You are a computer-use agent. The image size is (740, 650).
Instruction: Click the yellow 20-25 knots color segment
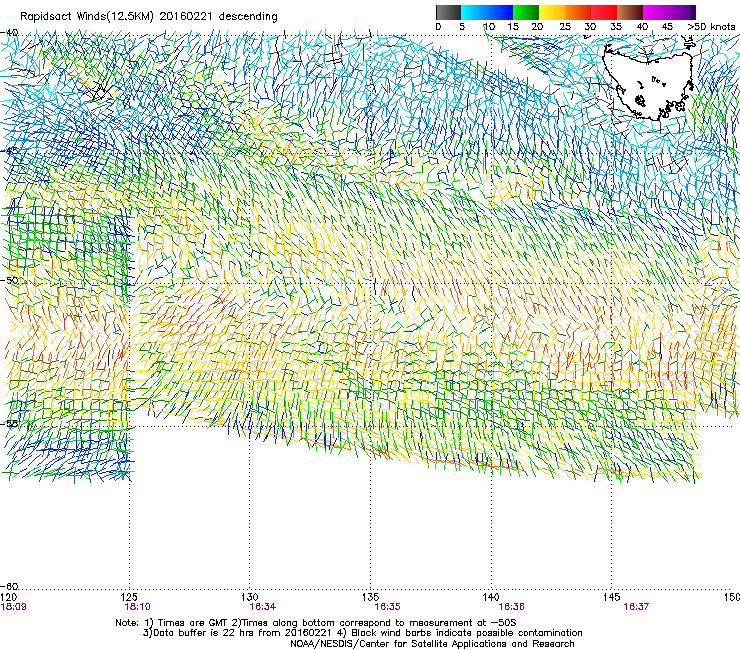(x=552, y=12)
